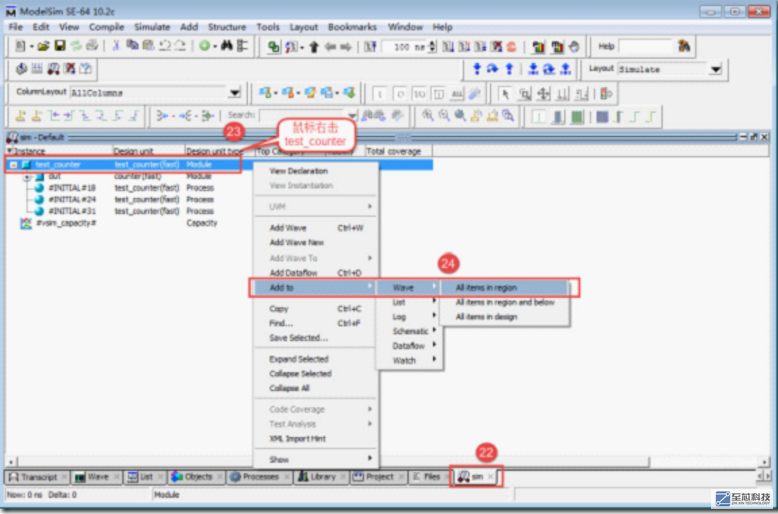Viewport: 778px width, 514px height.
Task: Select the arrow pointer Select Mode icon
Action: click(505, 93)
